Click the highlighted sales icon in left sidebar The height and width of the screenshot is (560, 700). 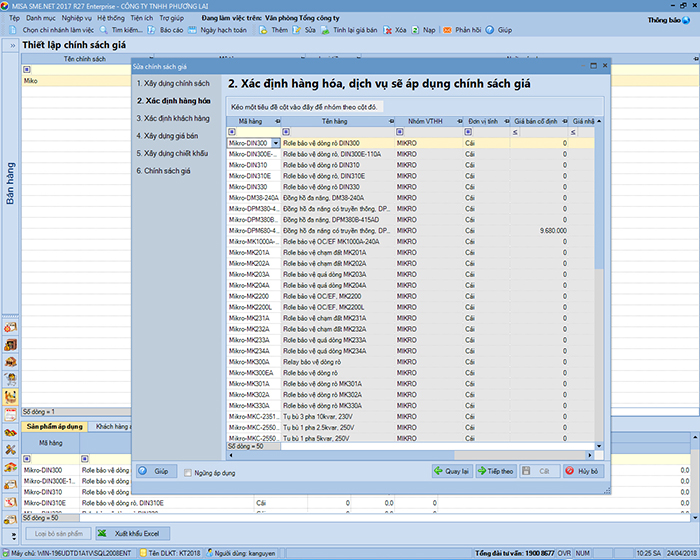11,397
